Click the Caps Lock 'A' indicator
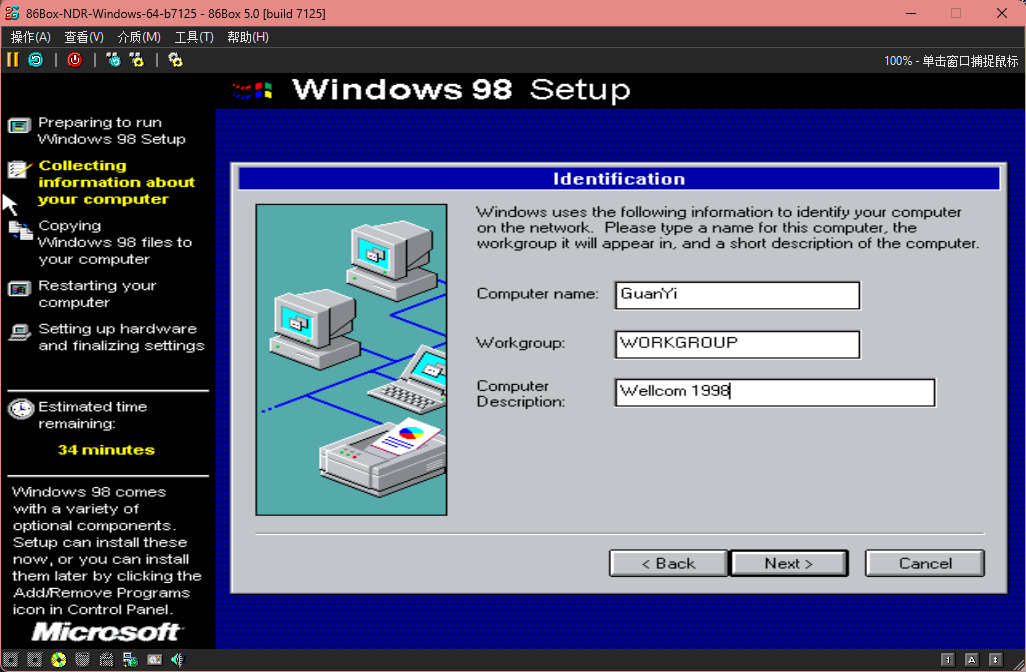 click(x=972, y=660)
